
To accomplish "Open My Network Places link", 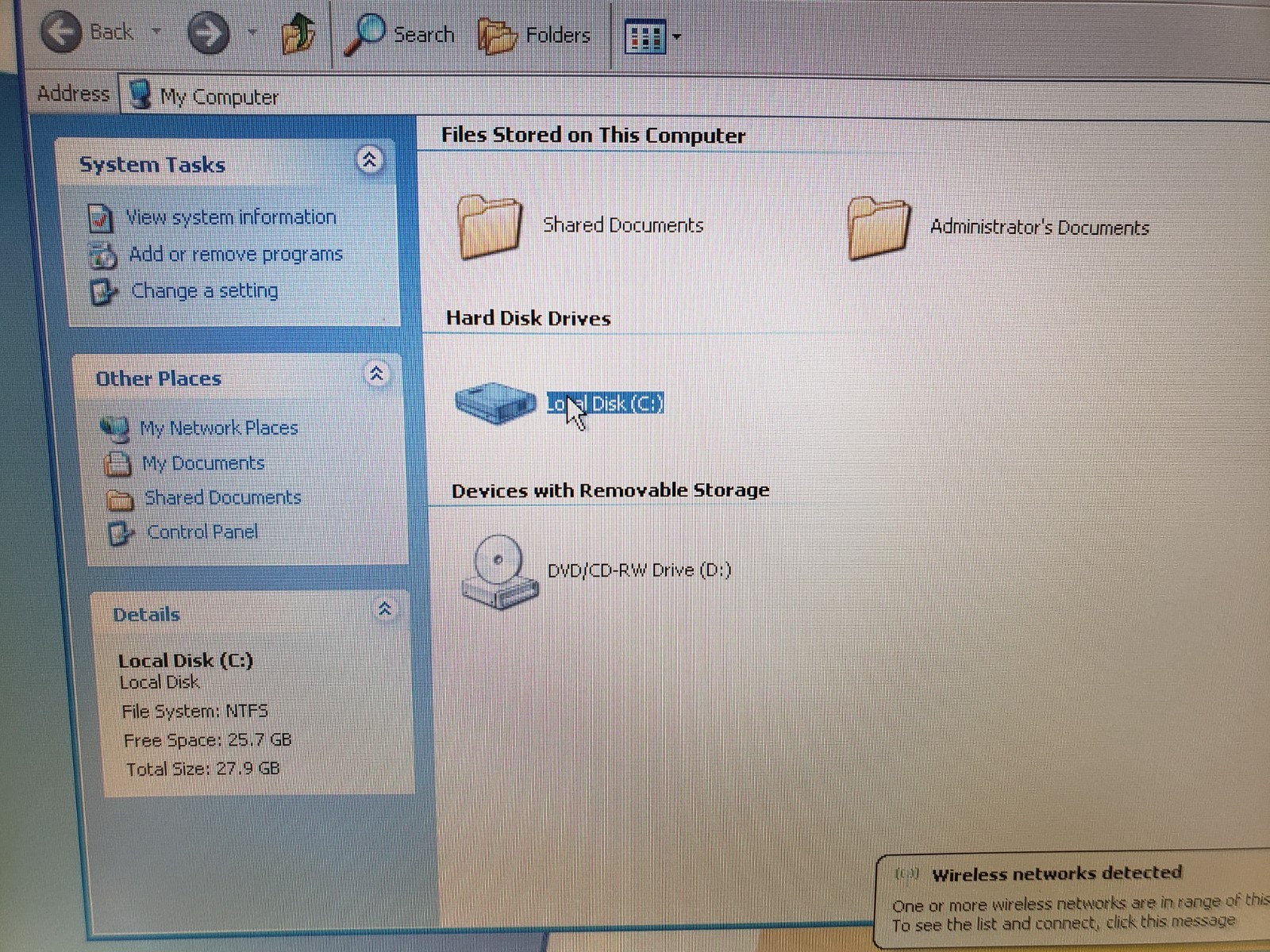I will click(x=219, y=428).
